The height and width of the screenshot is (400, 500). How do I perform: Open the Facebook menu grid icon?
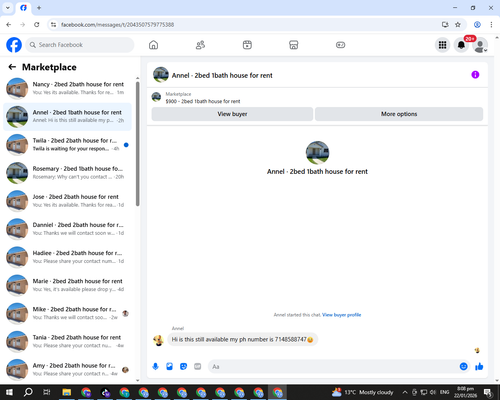(442, 45)
